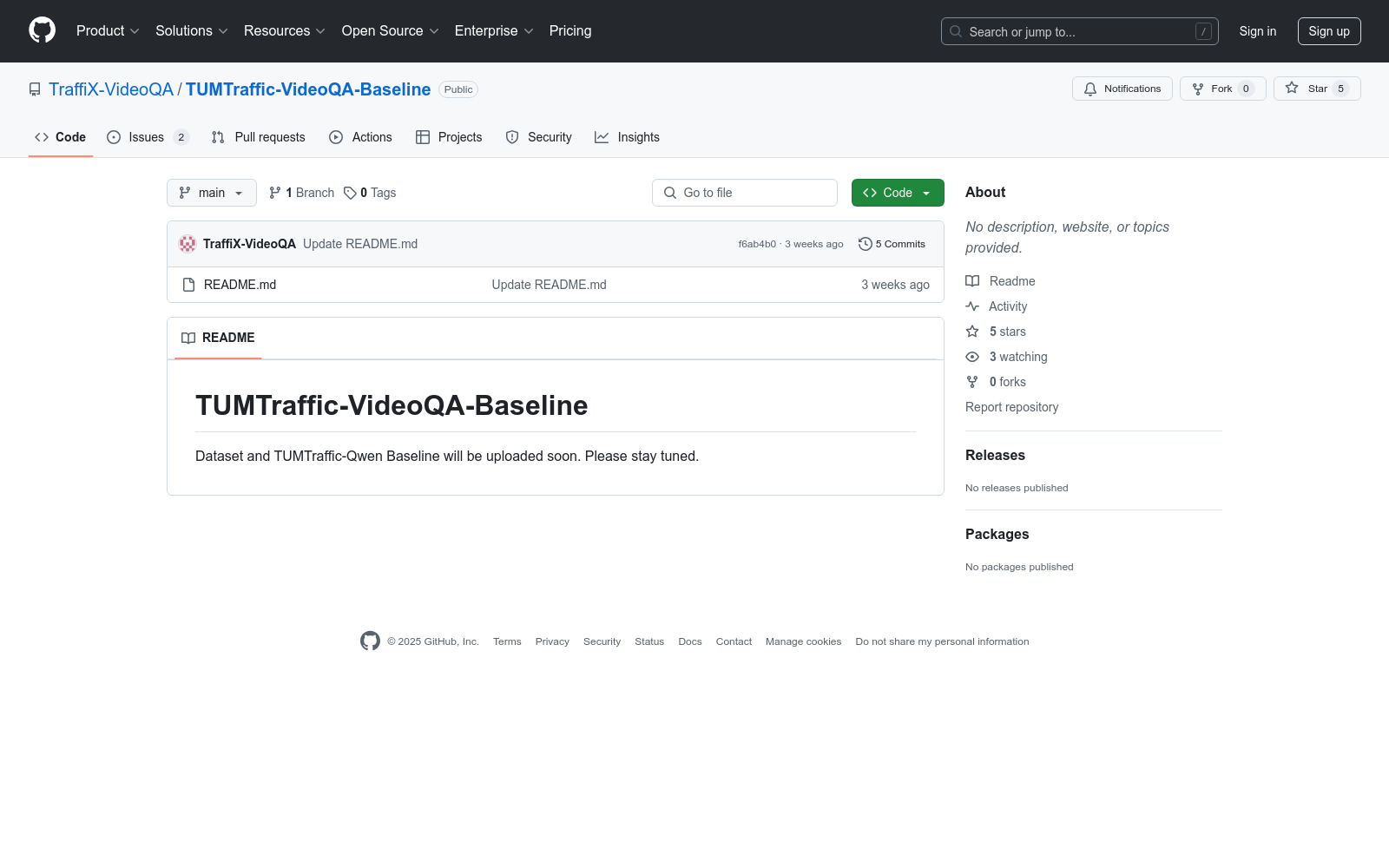Jump to Readme from About sidebar
The height and width of the screenshot is (868, 1389).
click(1000, 281)
